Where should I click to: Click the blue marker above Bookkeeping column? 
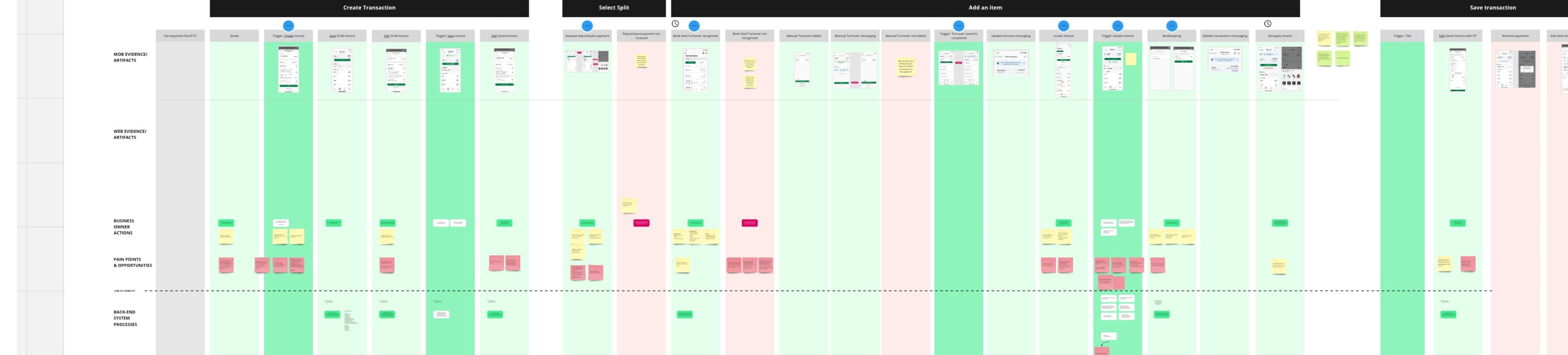(1172, 26)
